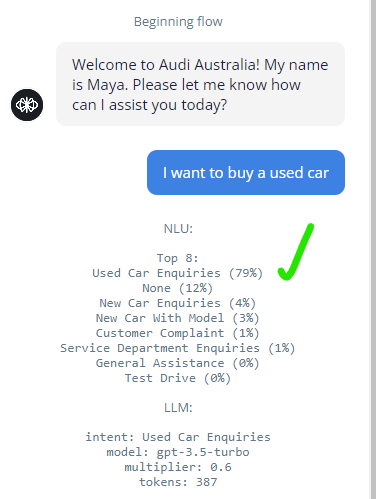Screen dimensions: 376x499
Task: Click 'General Assistance (0%)' line
Action: [x=178, y=363]
